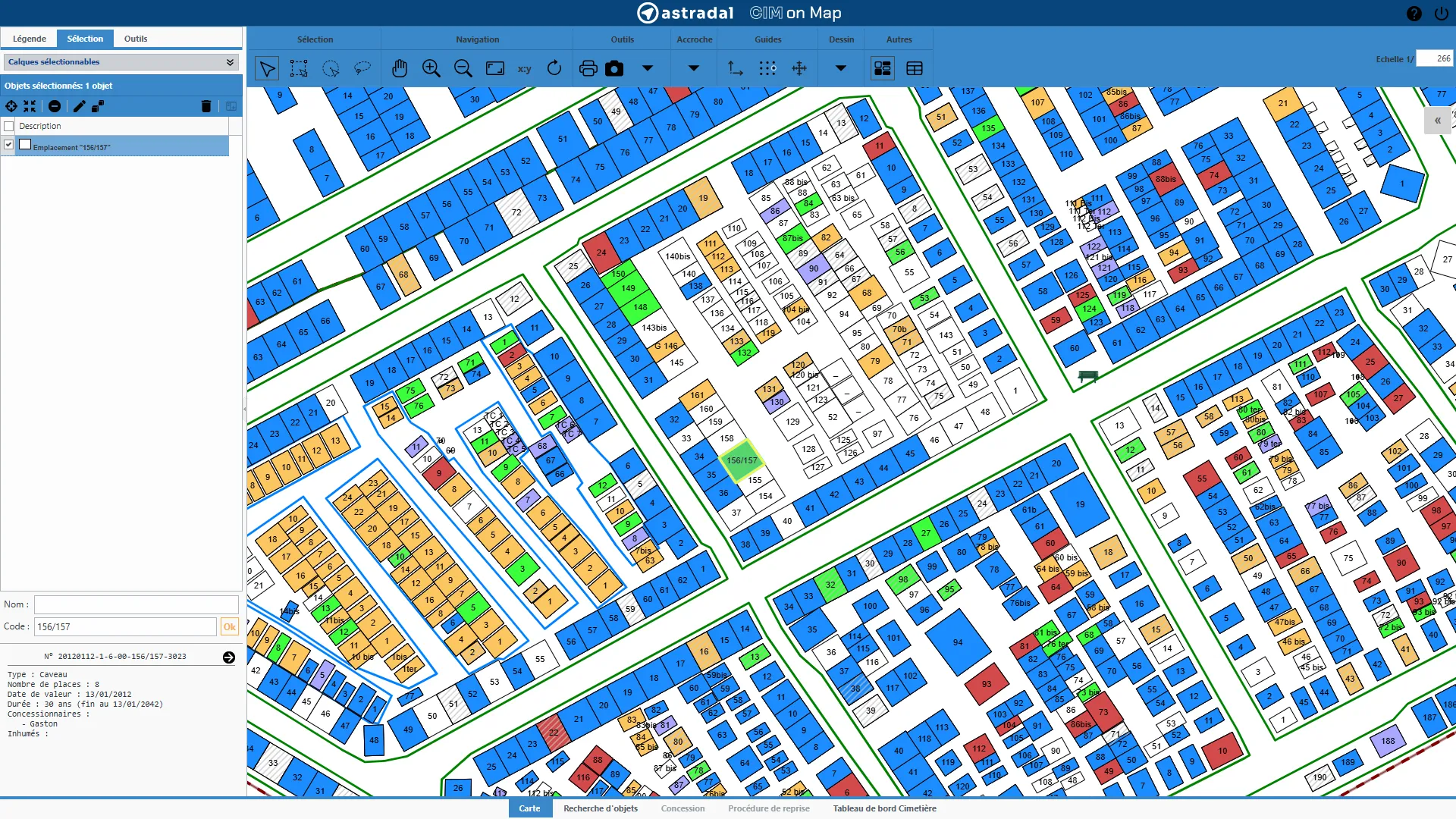Image resolution: width=1456 pixels, height=819 pixels.
Task: Click the zoom in magnifier
Action: point(431,69)
